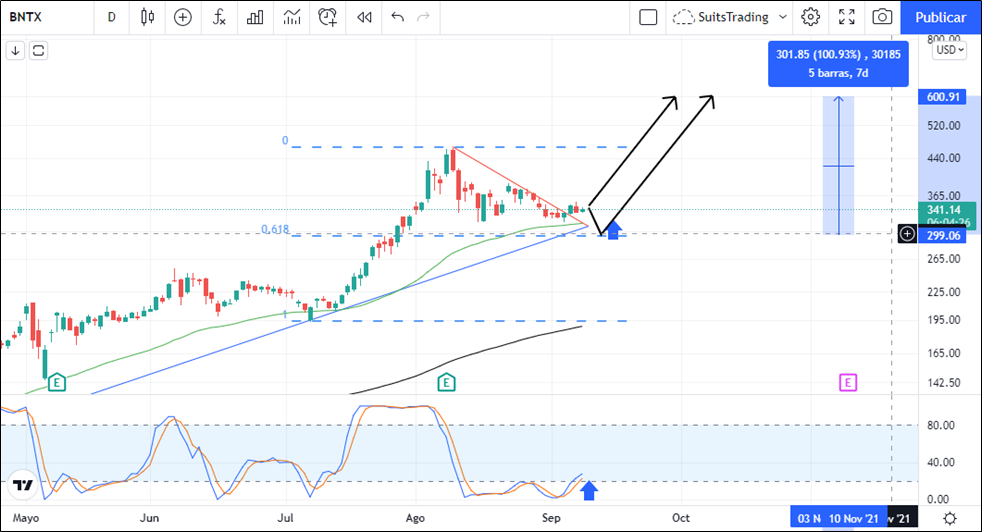Enter fullscreen mode
Screen dimensions: 982x532
[846, 17]
